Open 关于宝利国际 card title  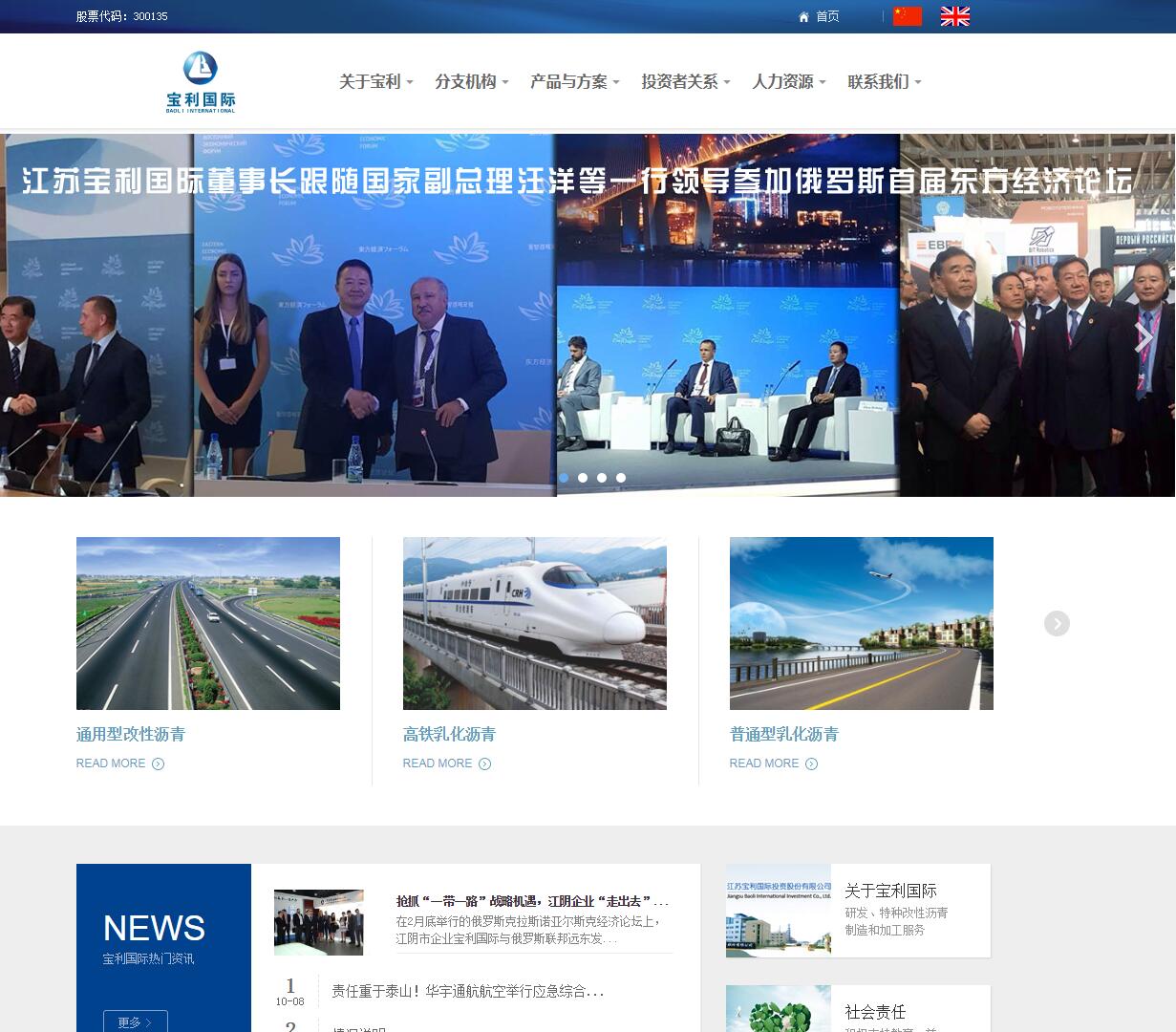coord(890,891)
